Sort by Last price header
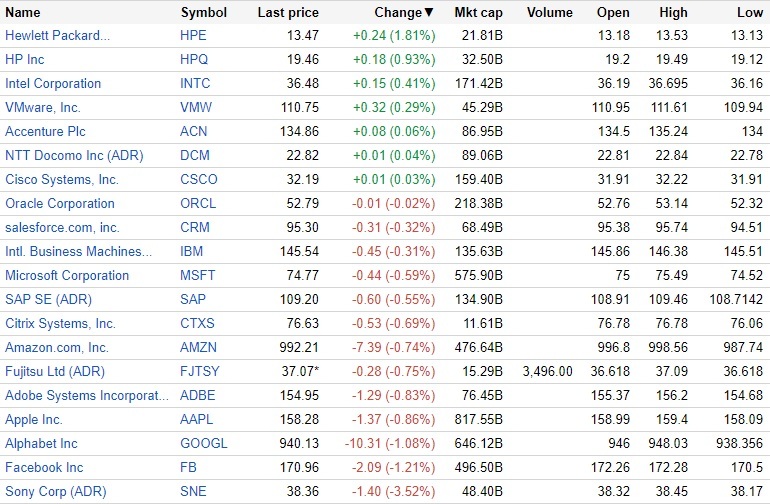770x504 pixels. click(288, 13)
